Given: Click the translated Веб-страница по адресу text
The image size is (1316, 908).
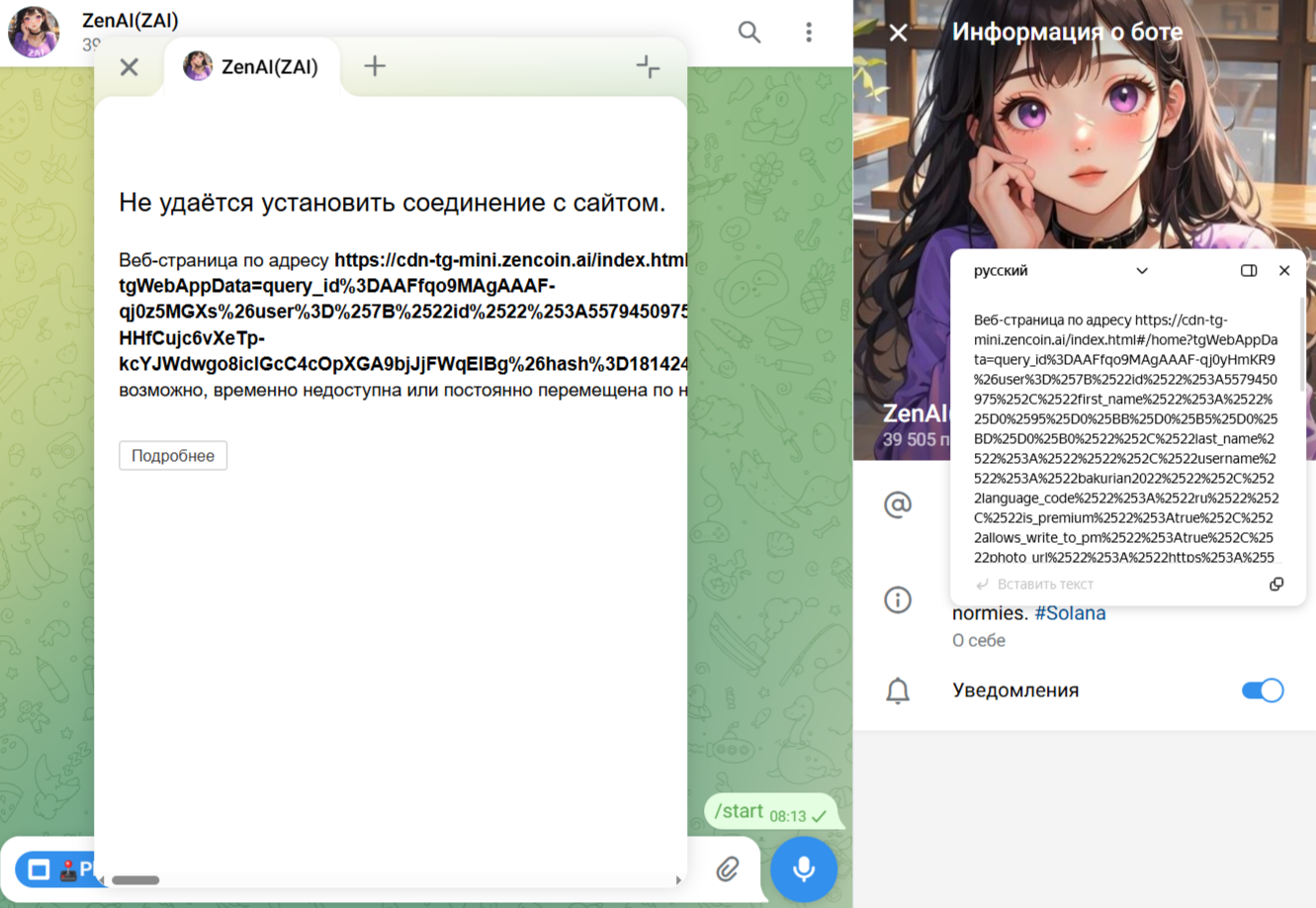Looking at the screenshot, I should pos(1126,438).
